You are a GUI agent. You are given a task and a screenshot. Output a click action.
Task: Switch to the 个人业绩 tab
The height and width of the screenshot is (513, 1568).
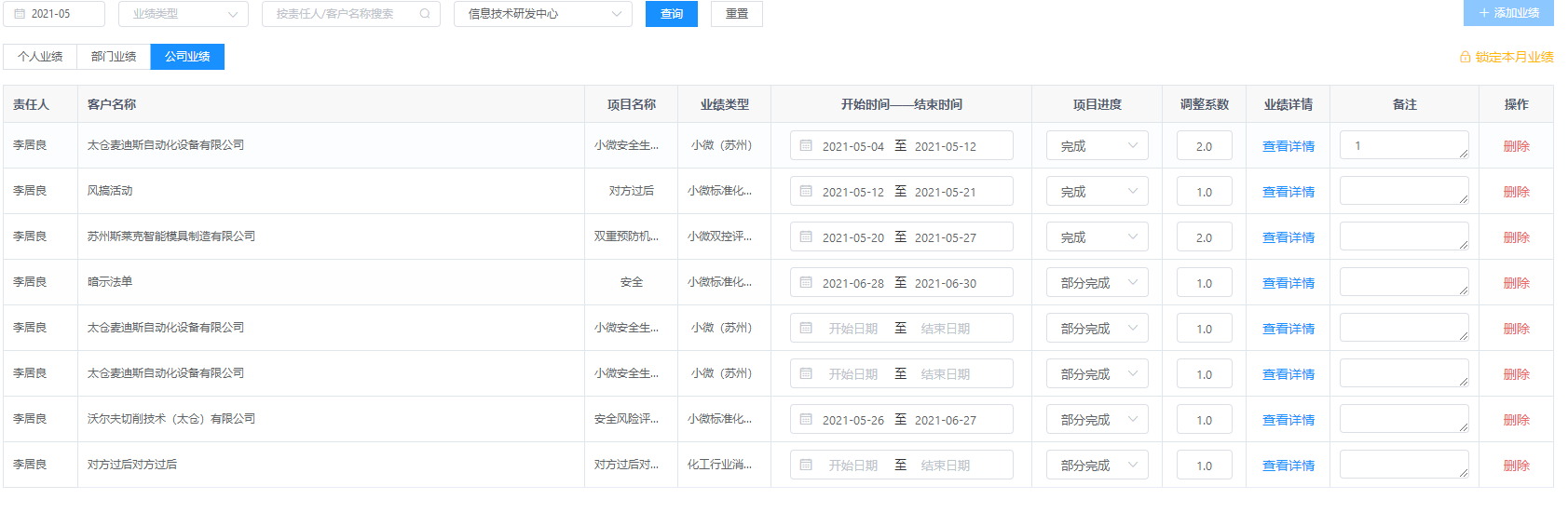click(x=40, y=57)
